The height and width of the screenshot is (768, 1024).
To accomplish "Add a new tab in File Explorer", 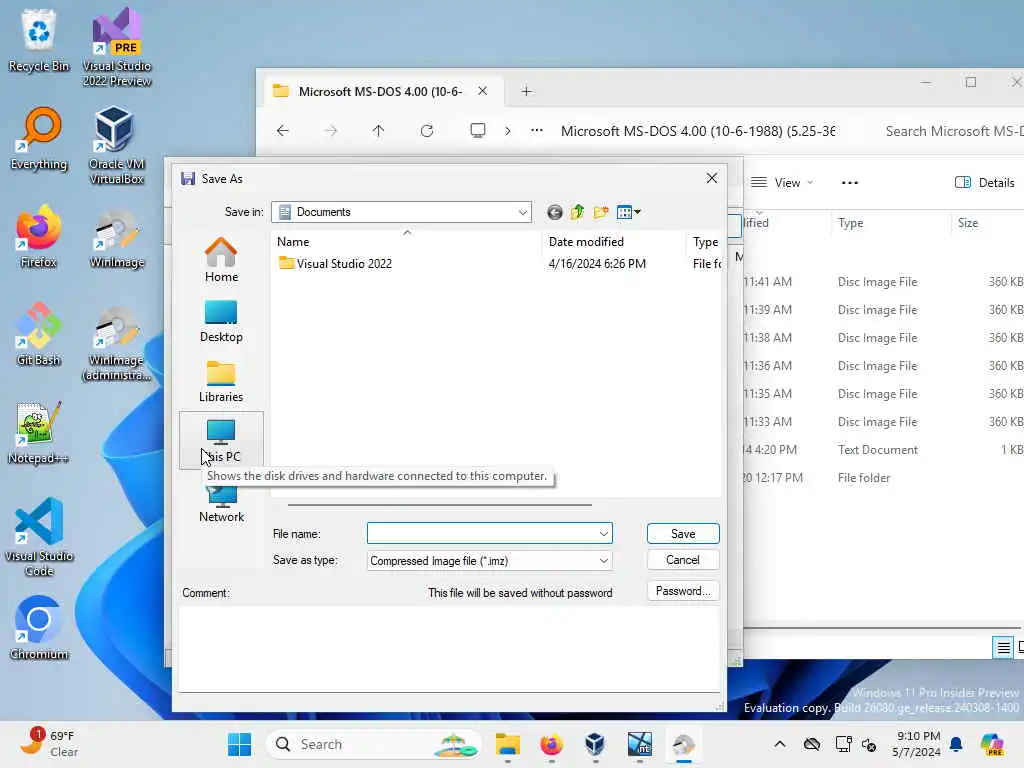I will 526,91.
